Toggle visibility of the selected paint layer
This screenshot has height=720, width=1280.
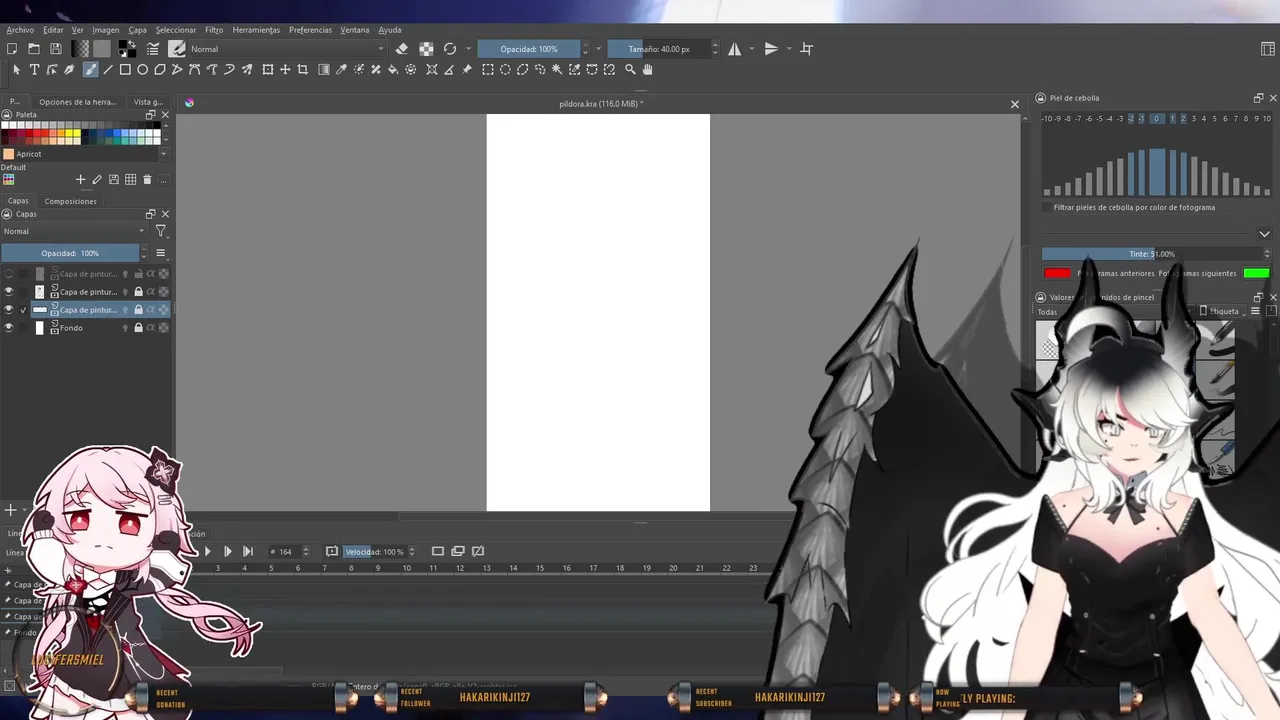[x=9, y=310]
